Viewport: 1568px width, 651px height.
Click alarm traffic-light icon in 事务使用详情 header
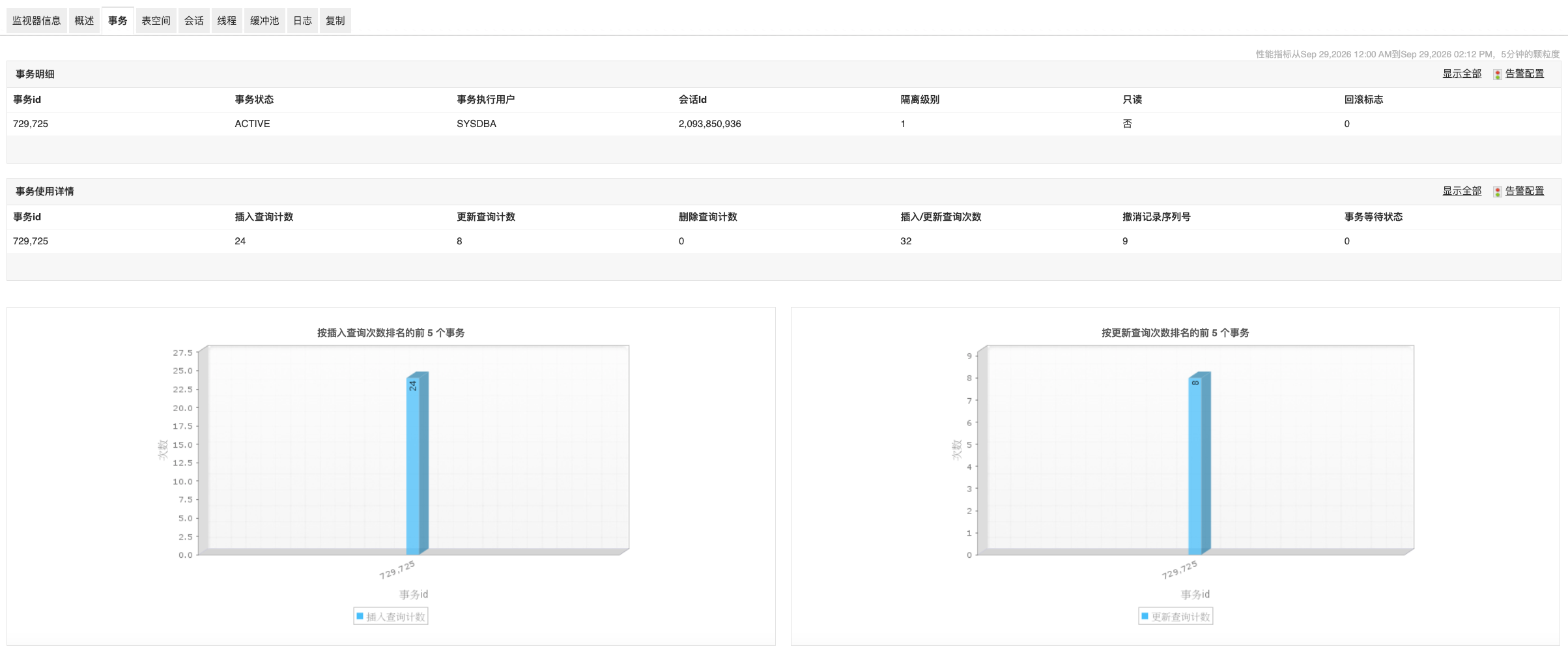click(1497, 192)
